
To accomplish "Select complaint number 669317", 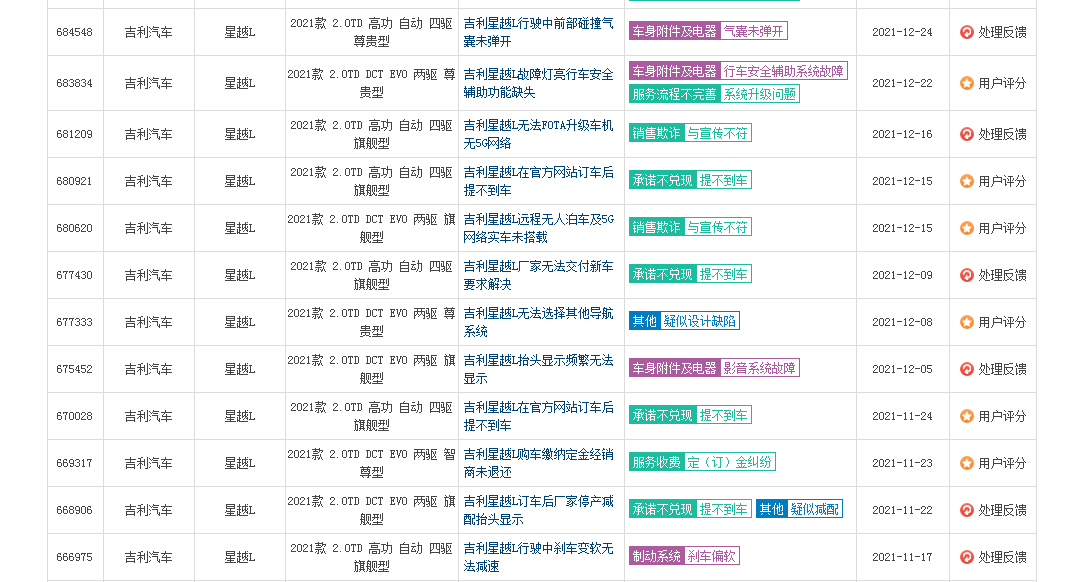I will tap(74, 463).
